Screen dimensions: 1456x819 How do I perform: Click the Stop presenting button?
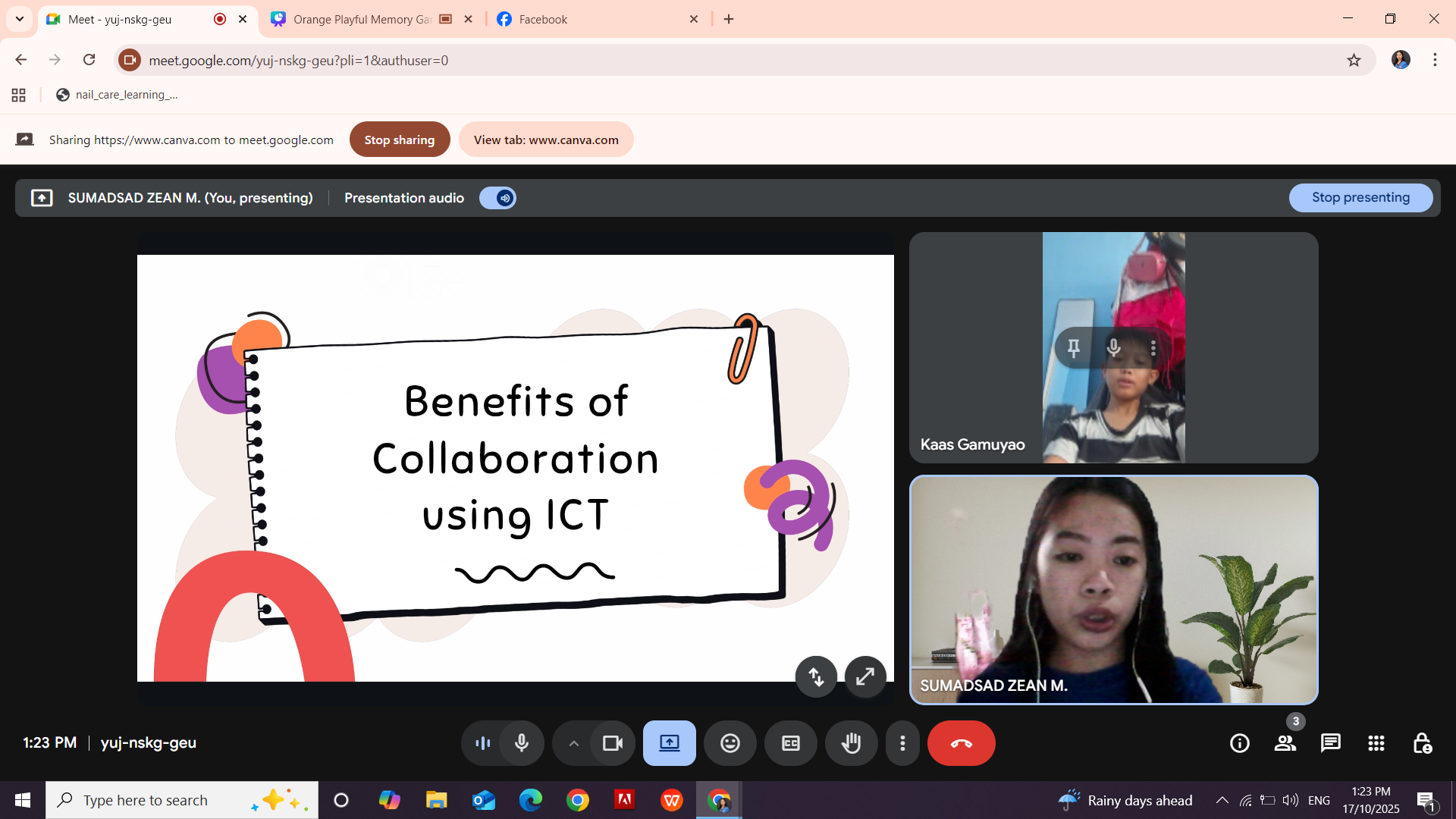tap(1360, 197)
